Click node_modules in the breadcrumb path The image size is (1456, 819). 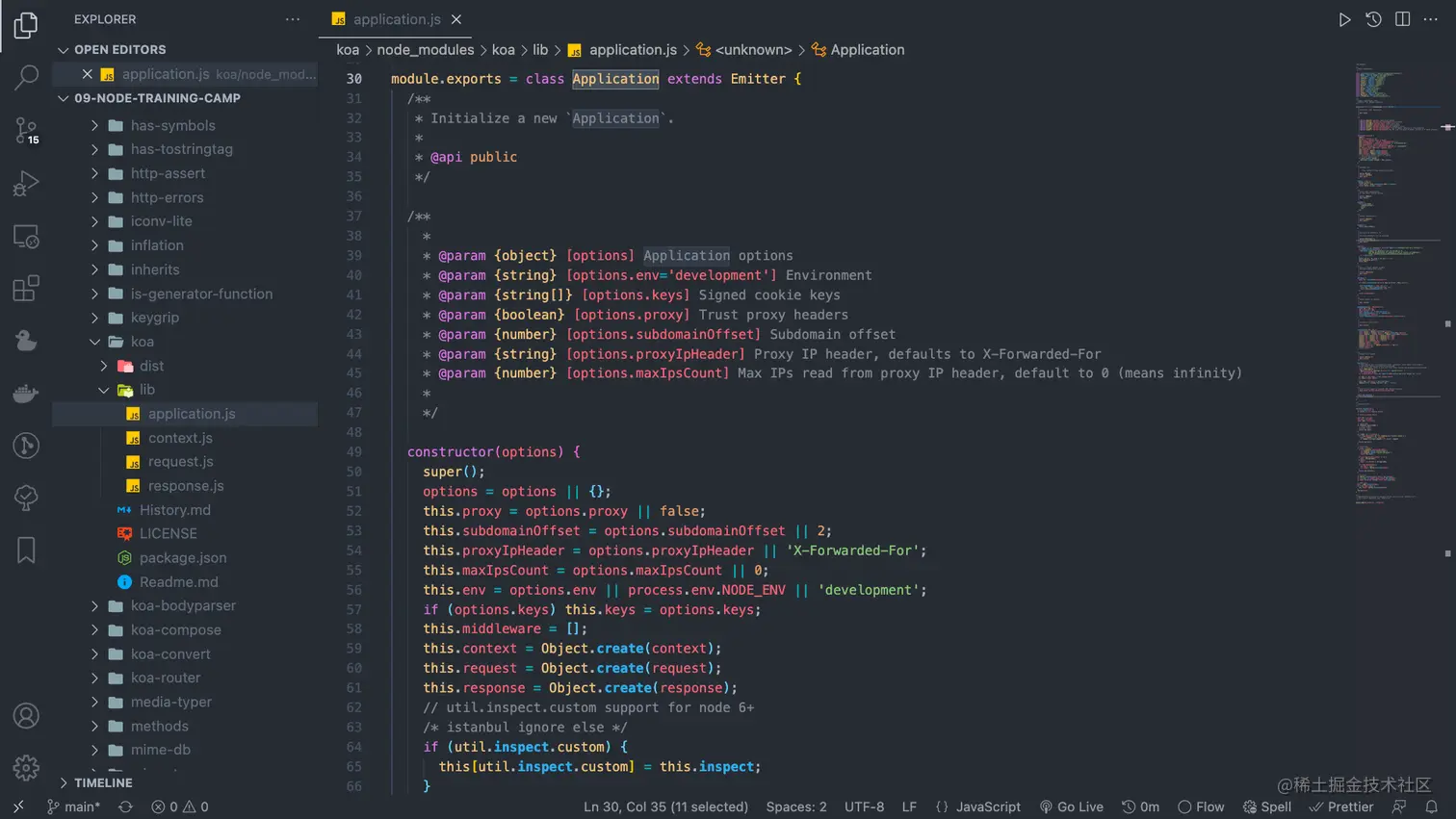(426, 50)
